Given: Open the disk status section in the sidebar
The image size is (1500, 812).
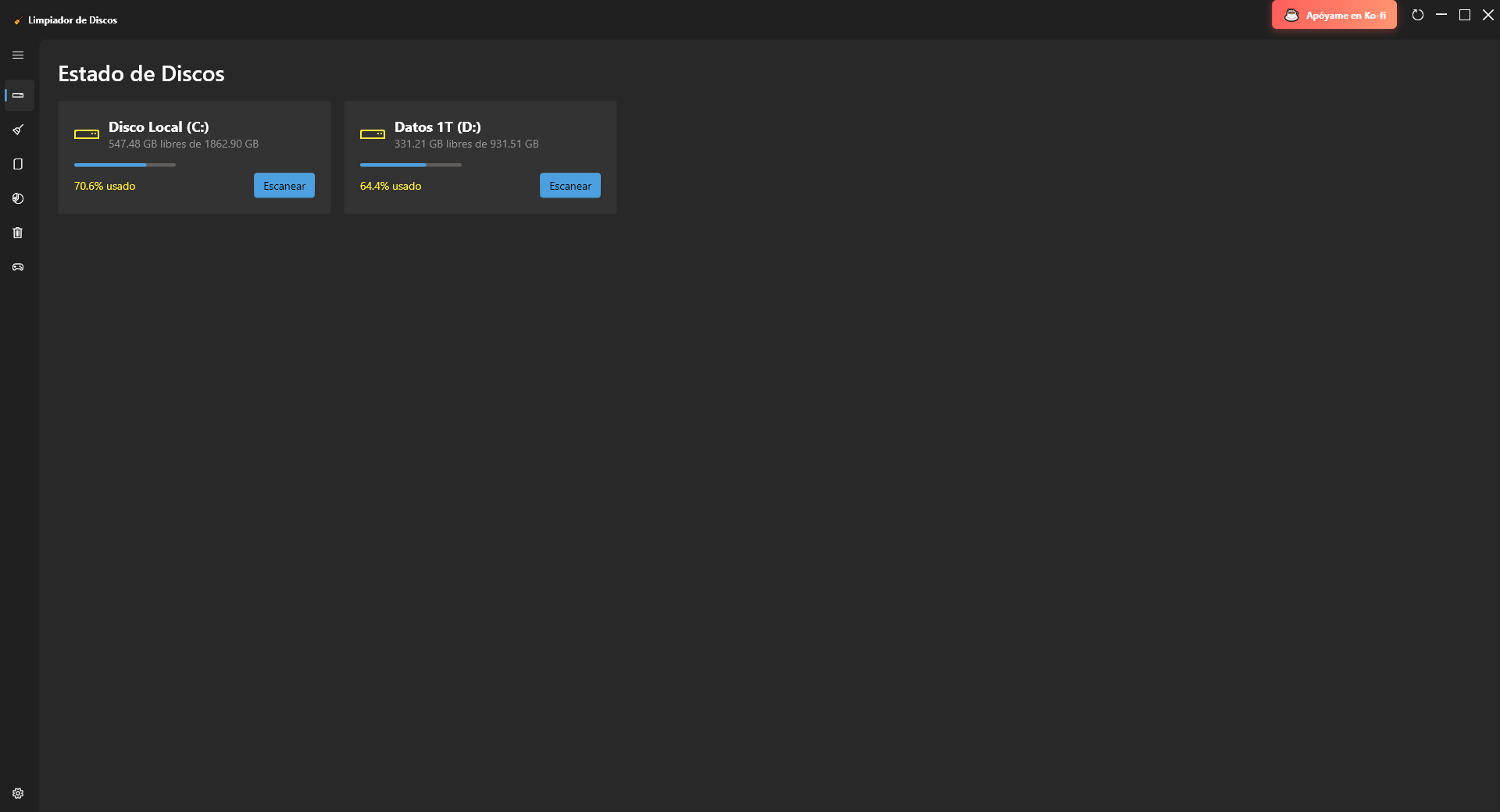Looking at the screenshot, I should click(18, 95).
